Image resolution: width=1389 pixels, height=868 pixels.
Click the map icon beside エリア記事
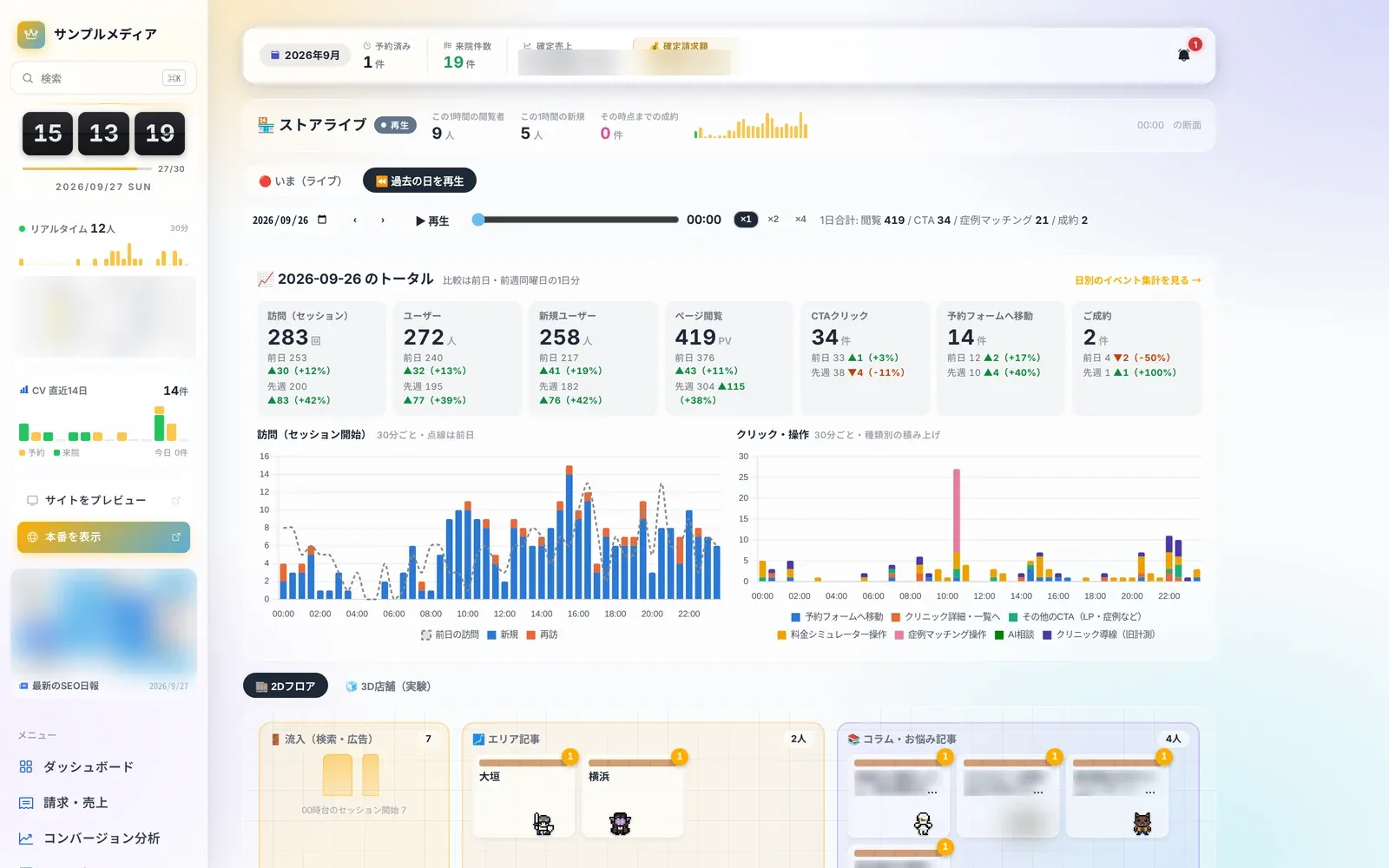coord(478,739)
